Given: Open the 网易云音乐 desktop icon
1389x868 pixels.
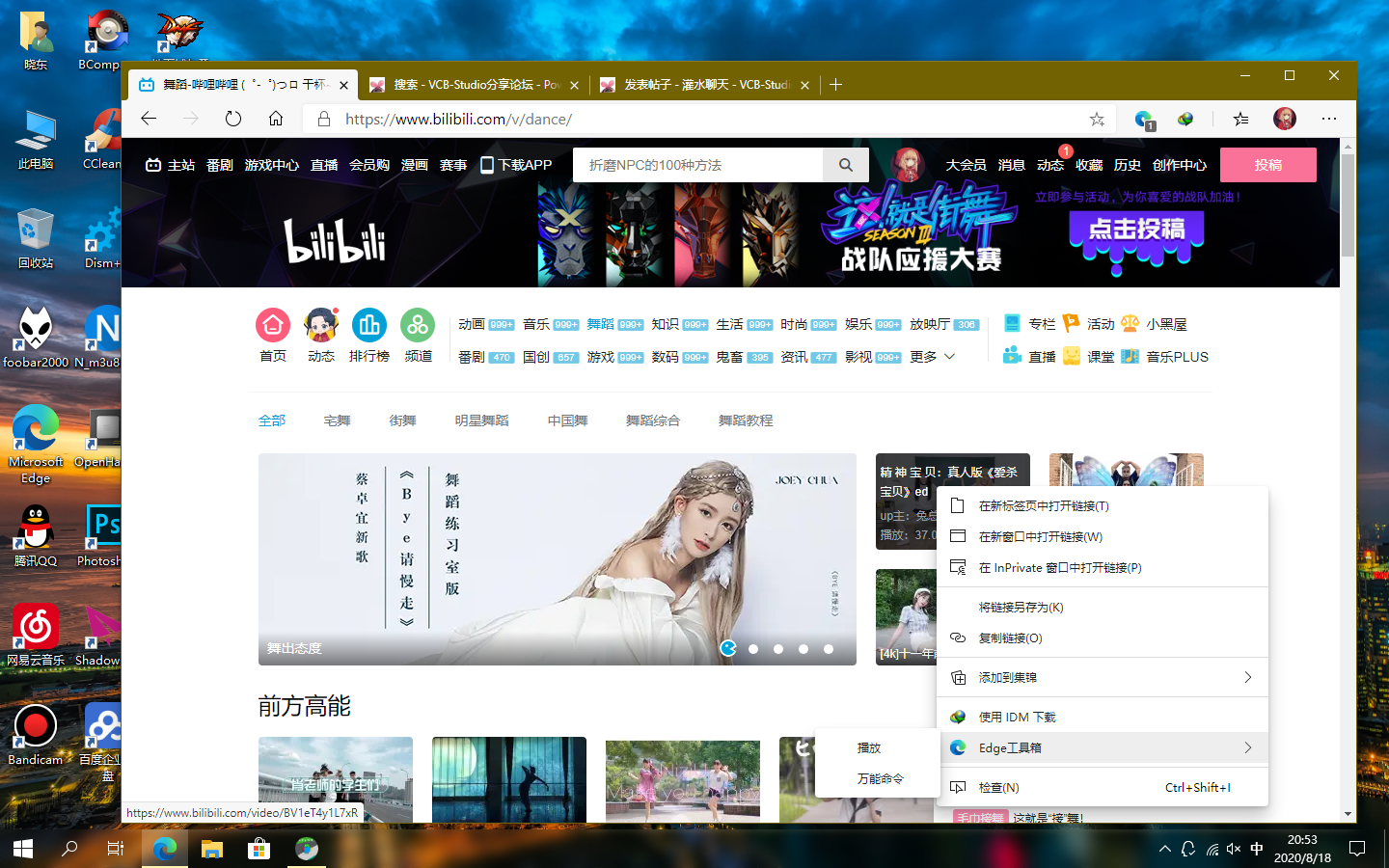Looking at the screenshot, I should (x=36, y=635).
